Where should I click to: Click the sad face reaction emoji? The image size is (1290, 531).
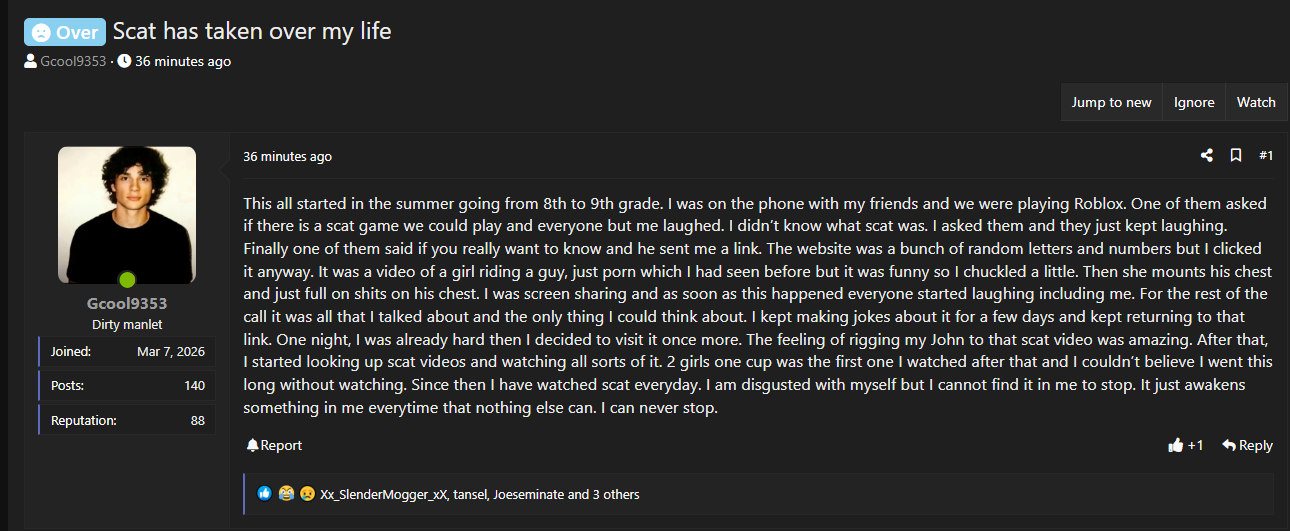point(306,493)
